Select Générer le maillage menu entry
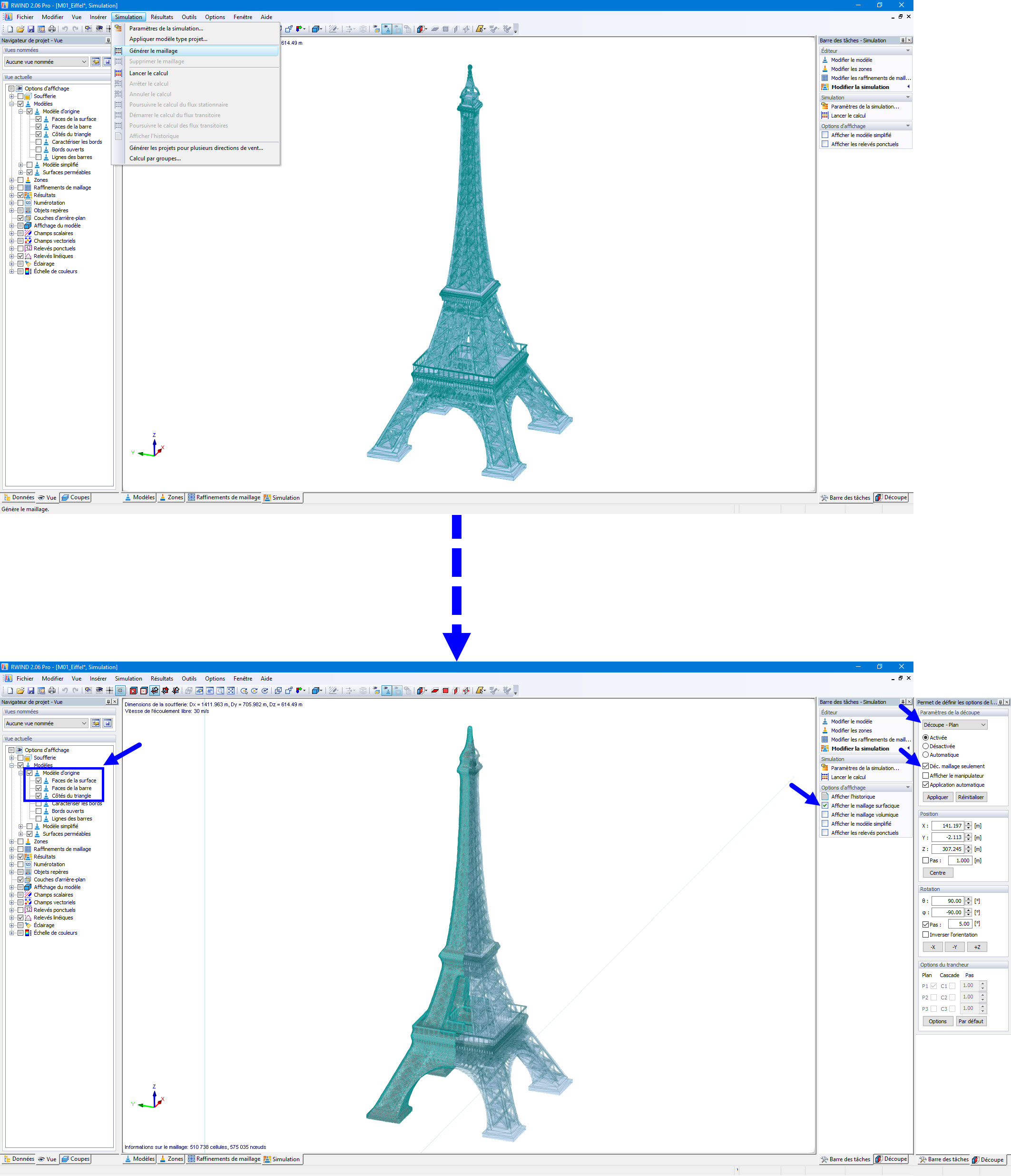 point(153,51)
